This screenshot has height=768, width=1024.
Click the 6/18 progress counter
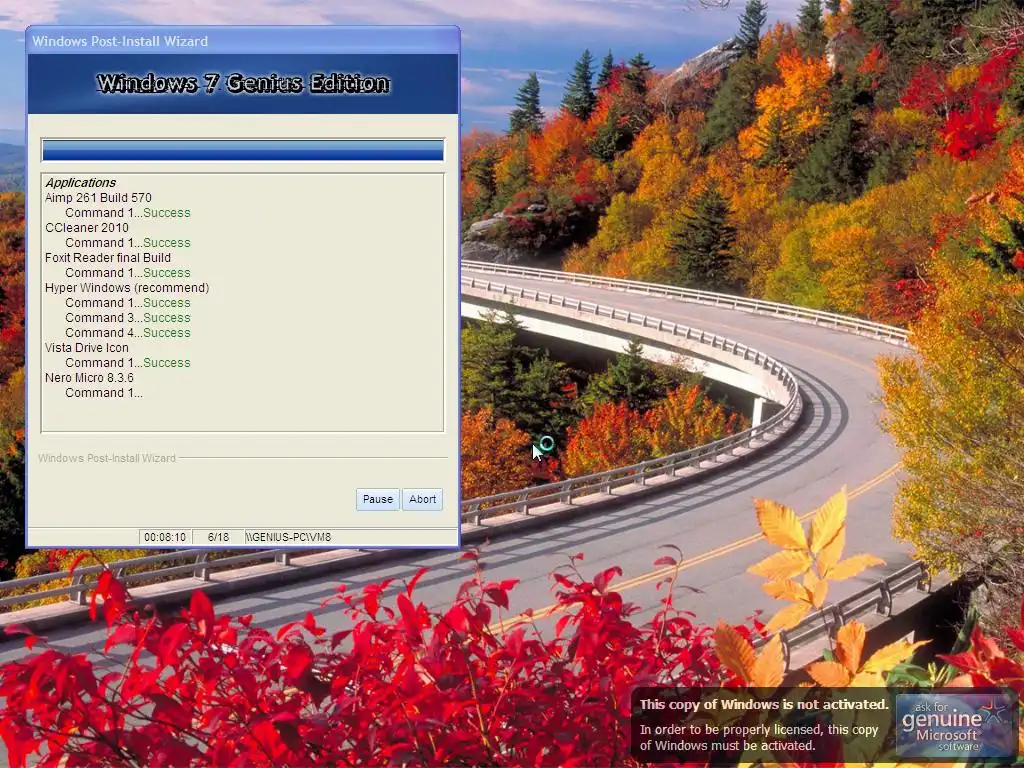[x=218, y=537]
